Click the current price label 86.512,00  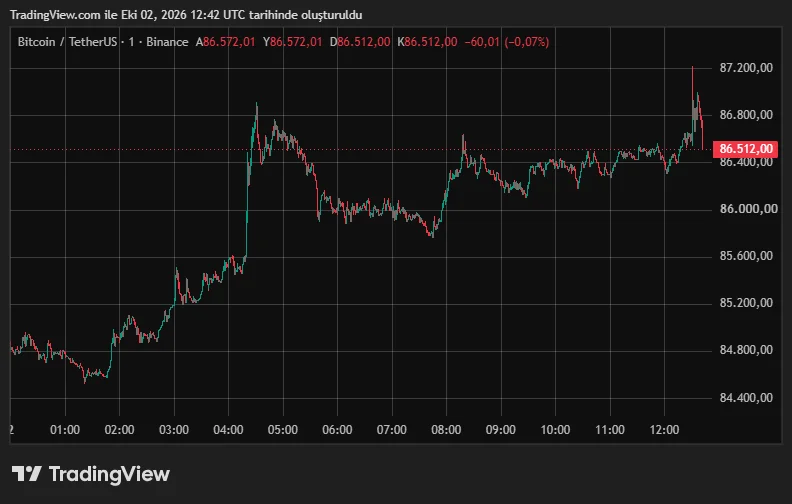click(745, 149)
